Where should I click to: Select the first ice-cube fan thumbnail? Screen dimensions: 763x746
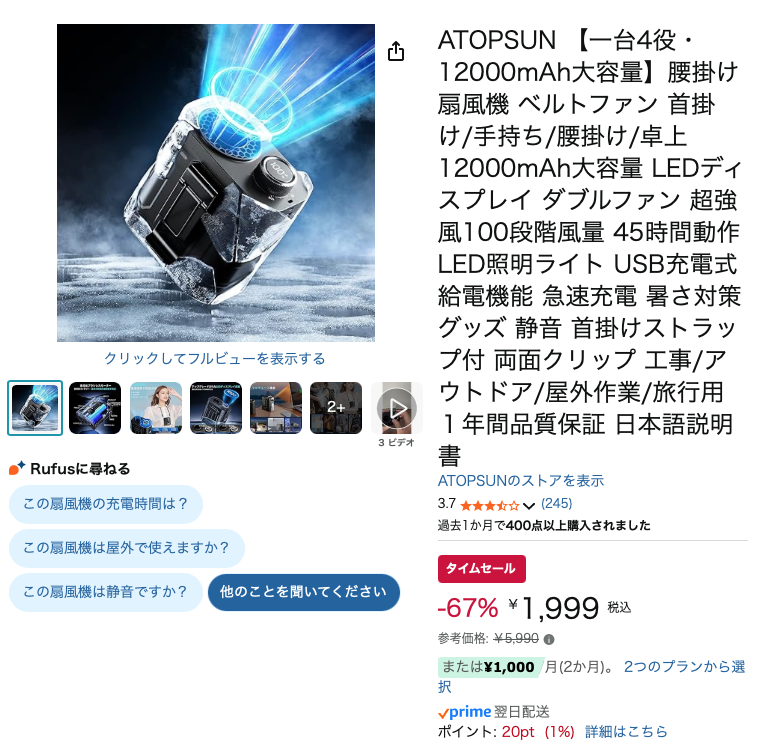pos(35,408)
